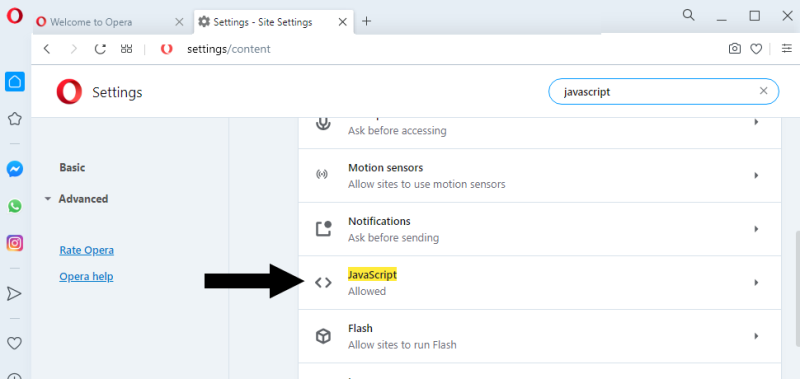Click 'Ask before sending' text

tap(393, 238)
